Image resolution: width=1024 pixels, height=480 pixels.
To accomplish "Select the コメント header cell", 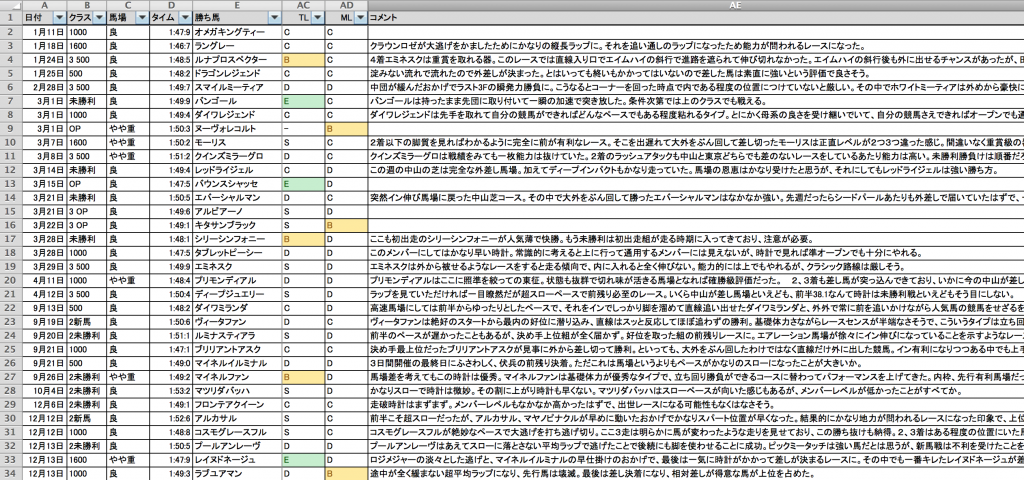I will click(x=696, y=18).
